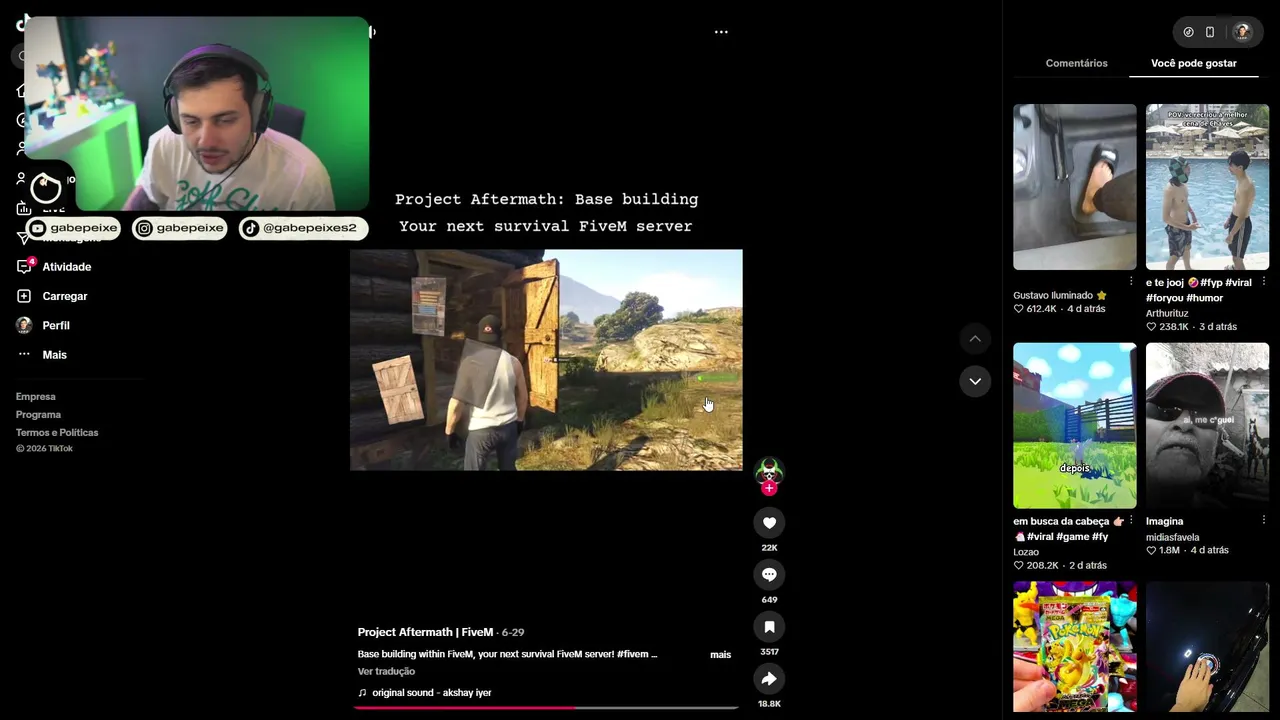Expand the Programa footer section
The image size is (1280, 720).
click(x=38, y=415)
